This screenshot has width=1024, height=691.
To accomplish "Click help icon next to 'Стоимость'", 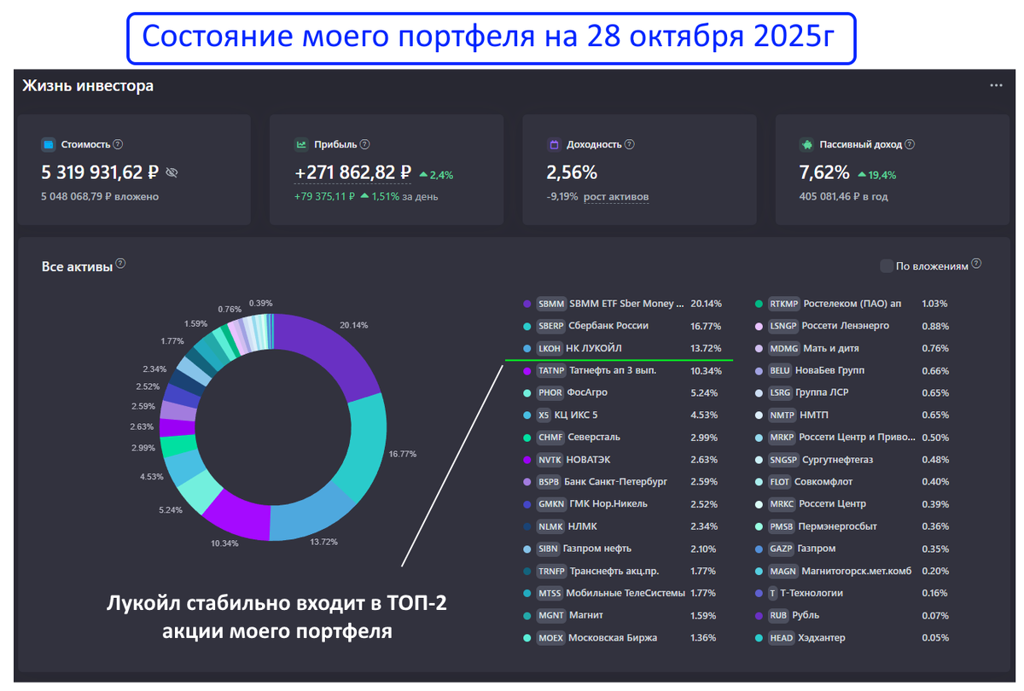I will click(118, 145).
